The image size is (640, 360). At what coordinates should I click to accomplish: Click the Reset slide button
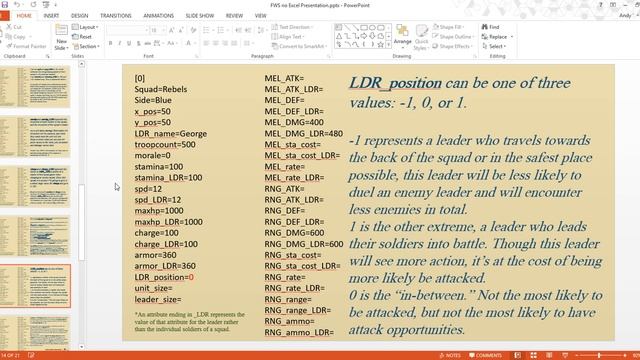82,37
